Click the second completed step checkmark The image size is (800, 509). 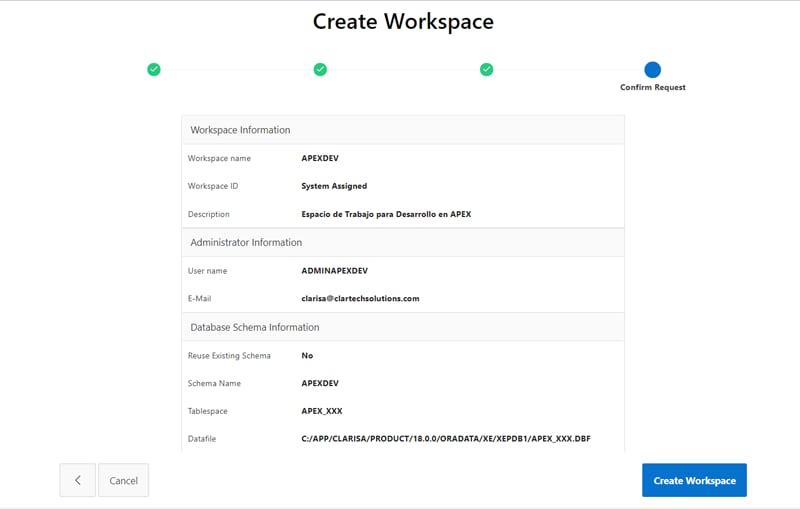coord(320,69)
